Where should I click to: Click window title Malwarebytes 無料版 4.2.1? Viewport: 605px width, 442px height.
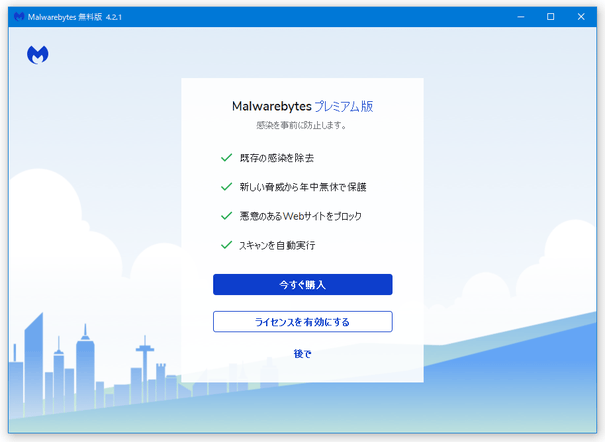[75, 17]
